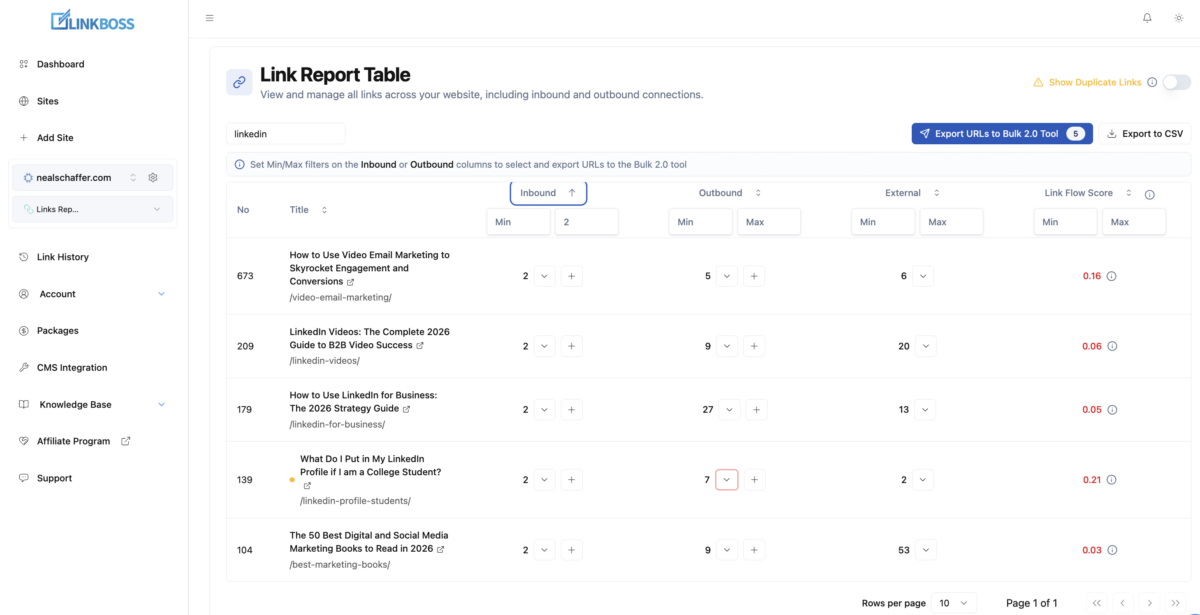Screen dimensions: 1200x615
Task: Add inbound link with plus for row 139
Action: click(x=571, y=480)
